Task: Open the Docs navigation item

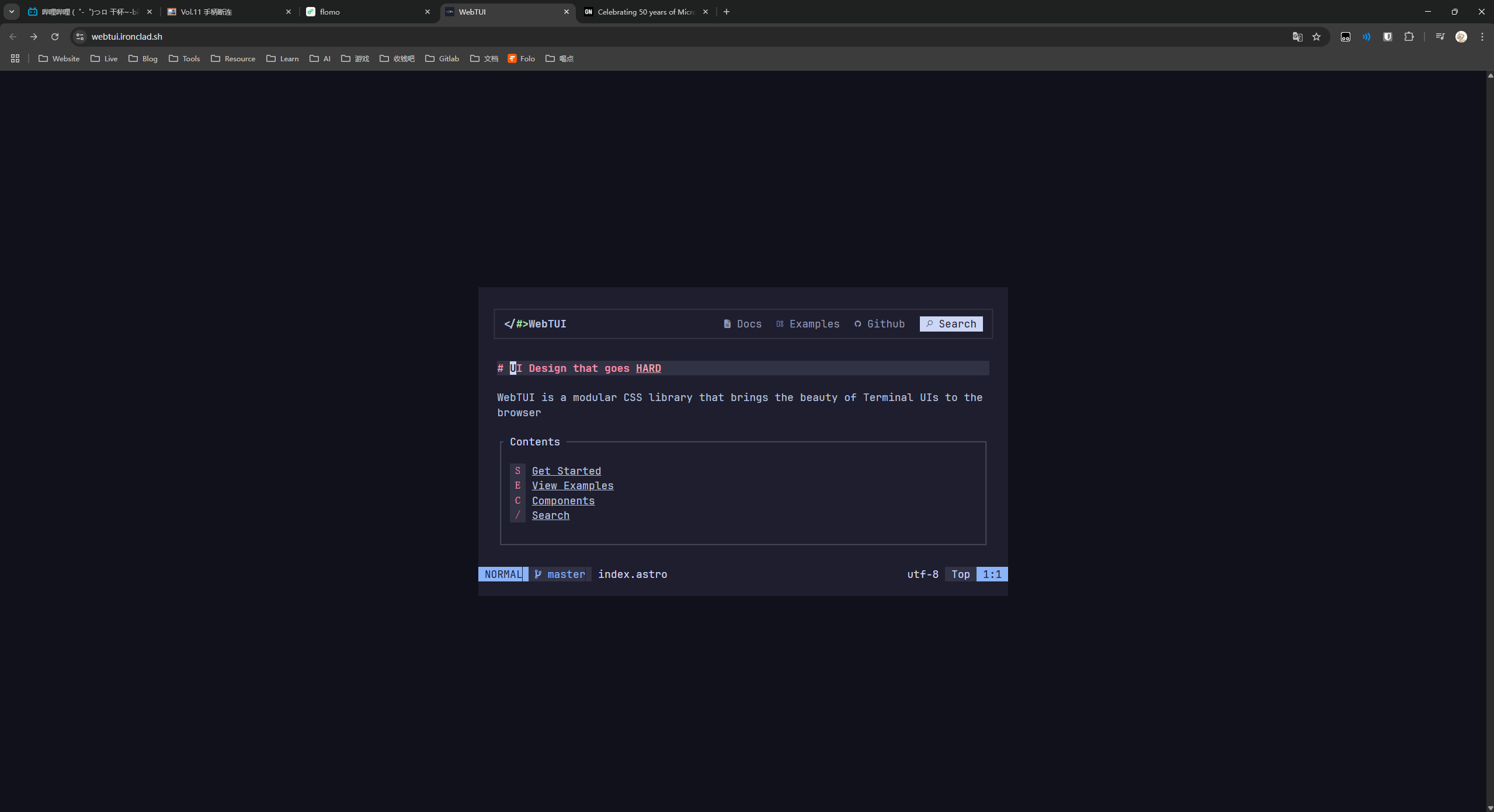Action: (743, 324)
